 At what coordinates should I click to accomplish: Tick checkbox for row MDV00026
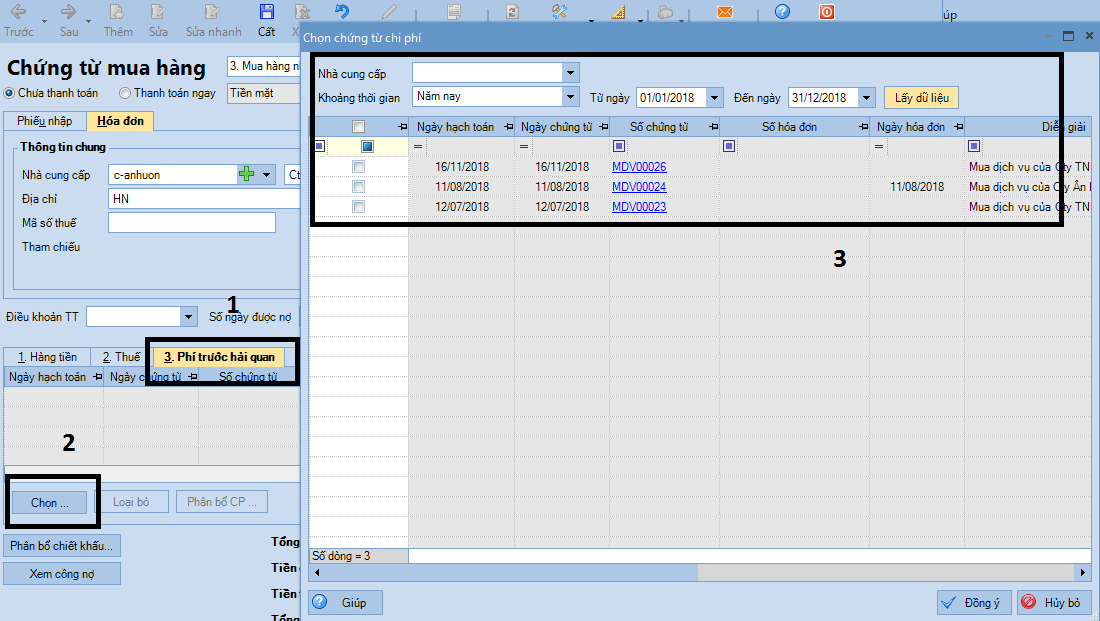coord(358,166)
